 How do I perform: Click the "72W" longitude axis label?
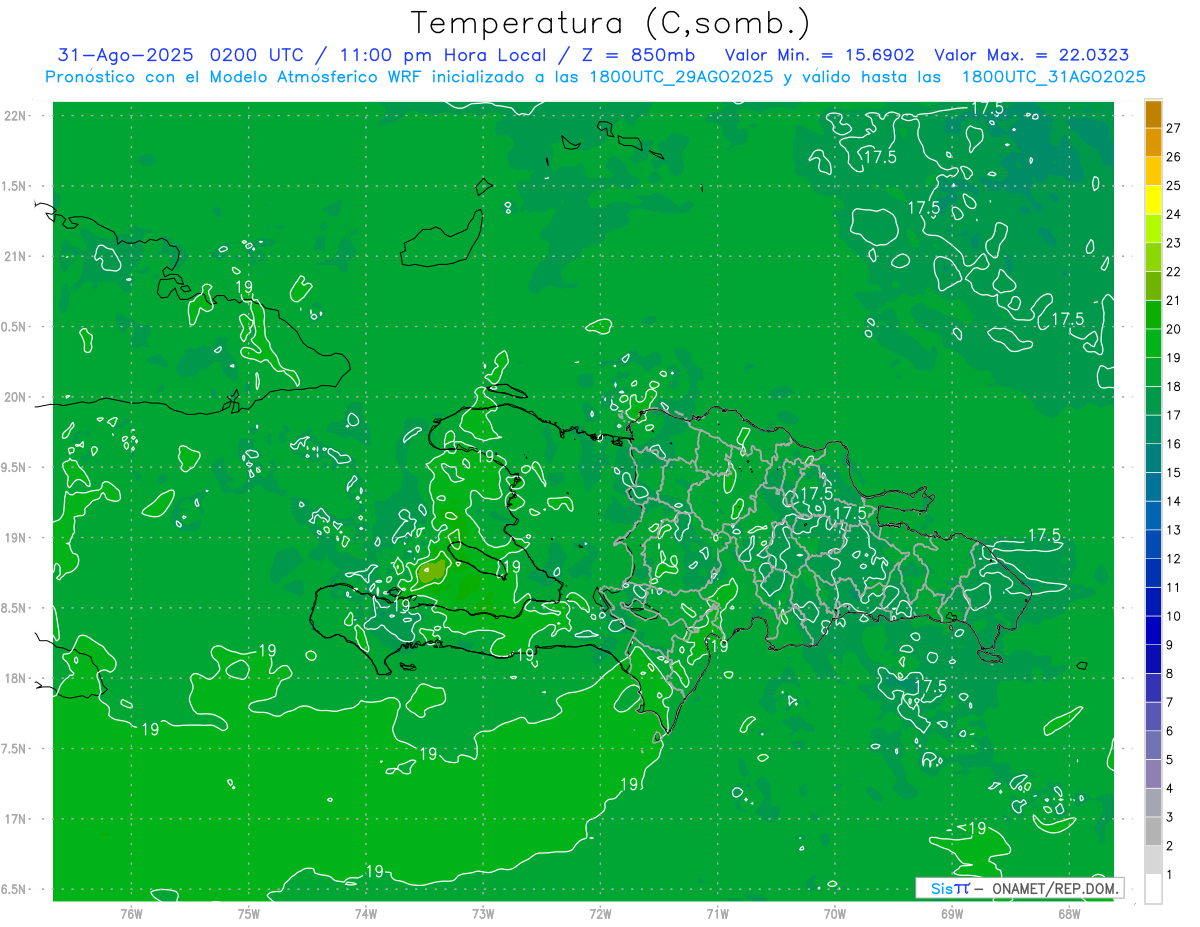[x=600, y=914]
